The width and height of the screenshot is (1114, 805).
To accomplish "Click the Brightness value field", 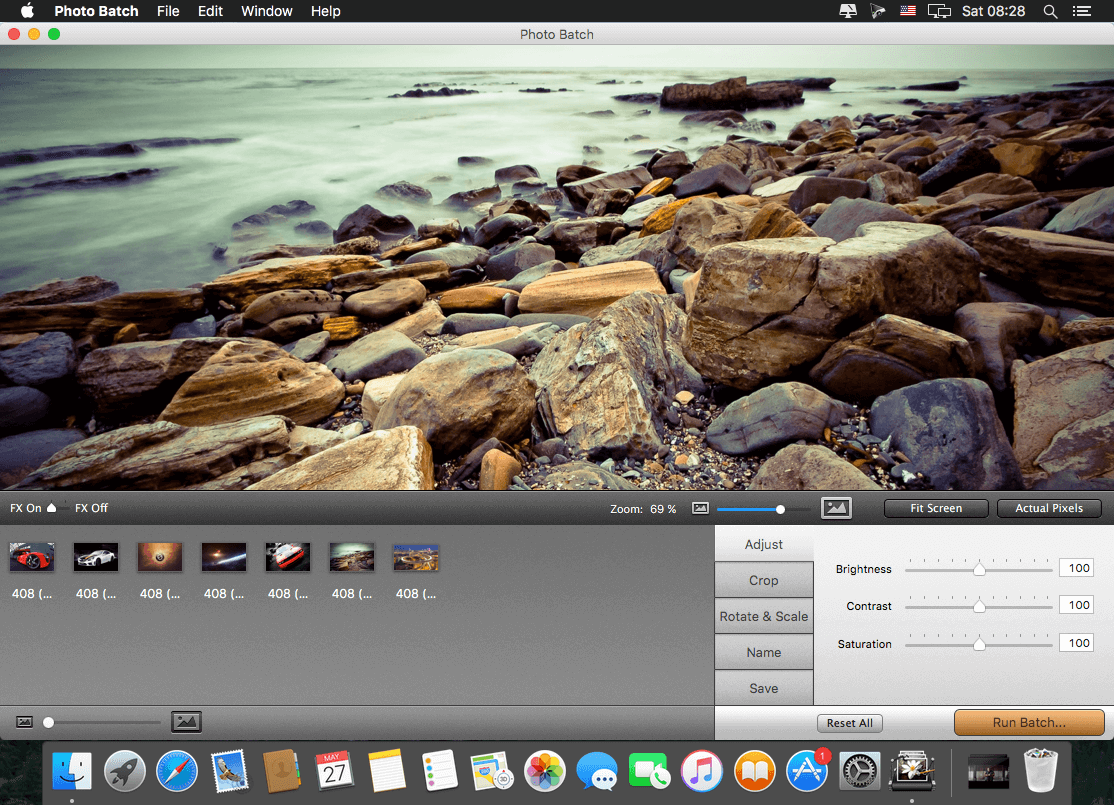I will tap(1076, 568).
